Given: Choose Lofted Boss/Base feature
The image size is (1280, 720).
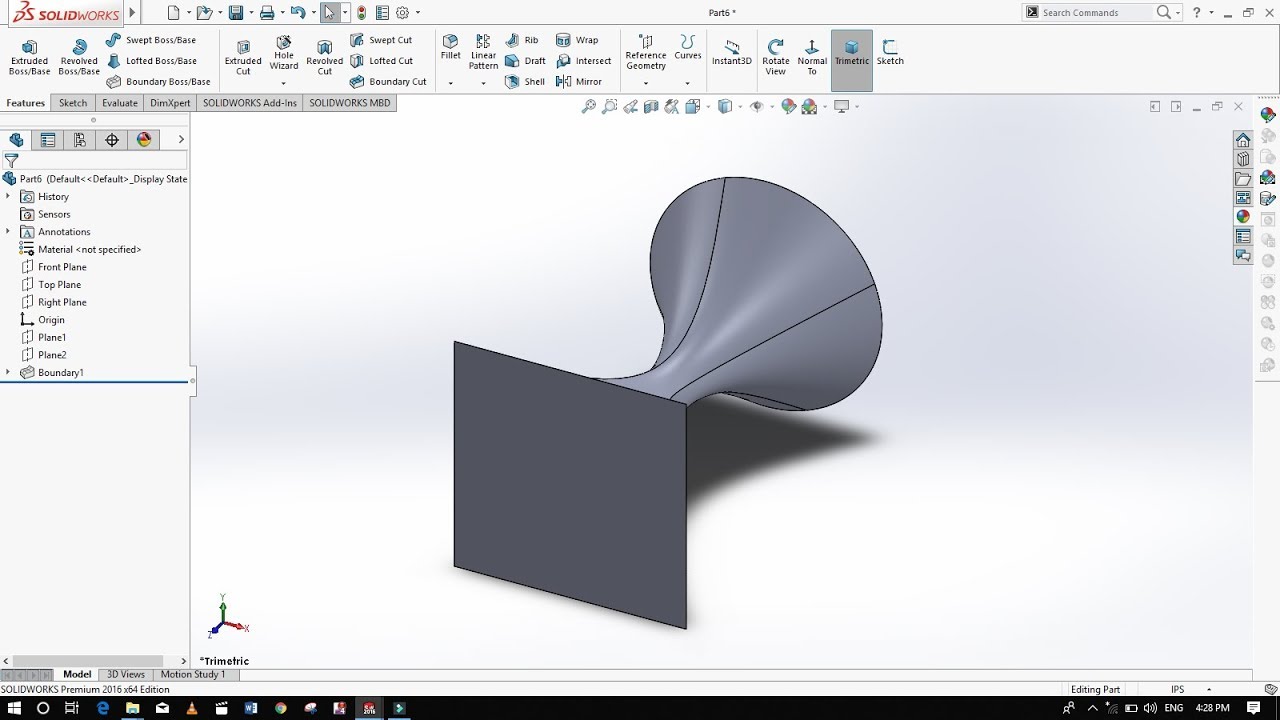Looking at the screenshot, I should 151,61.
